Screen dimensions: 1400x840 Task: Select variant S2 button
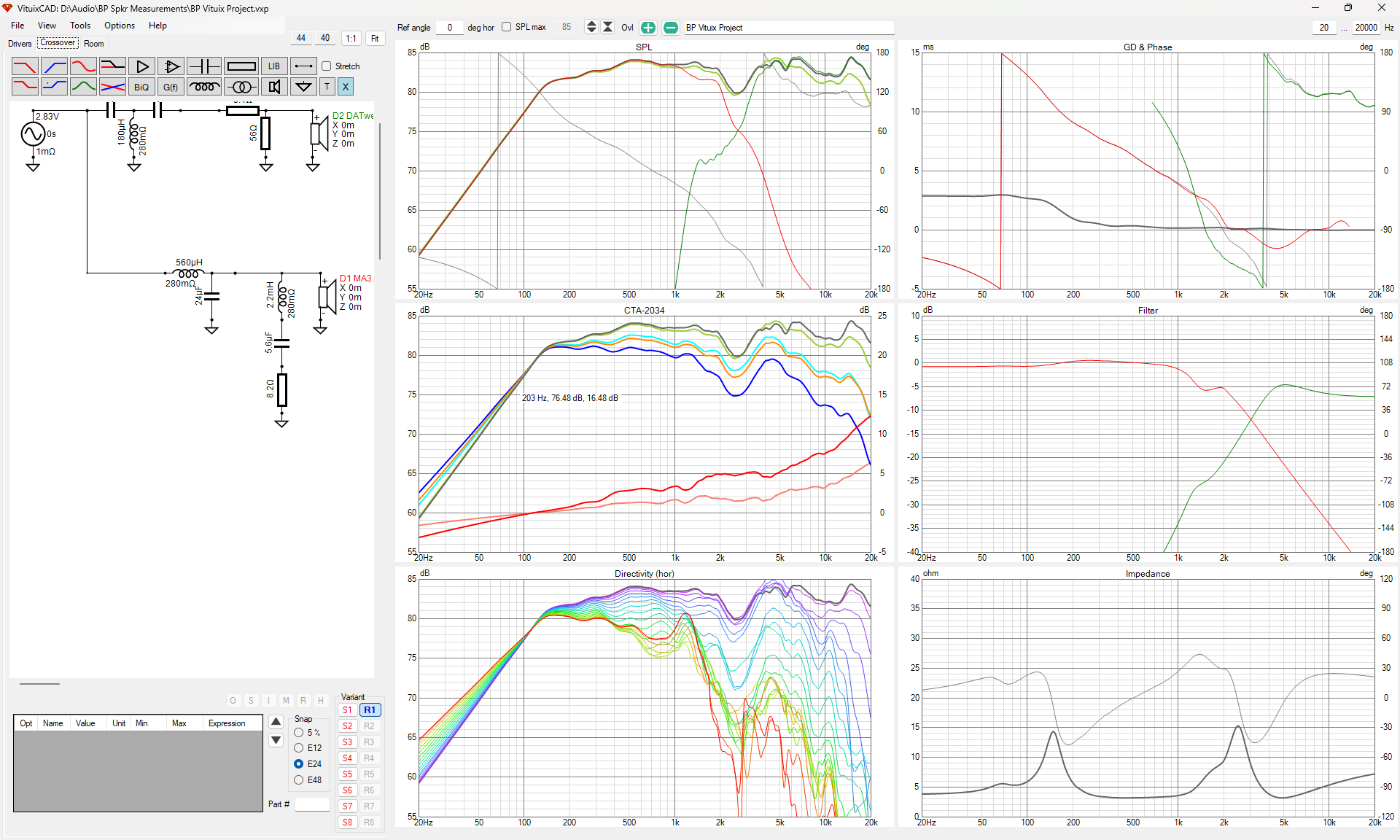[x=348, y=726]
